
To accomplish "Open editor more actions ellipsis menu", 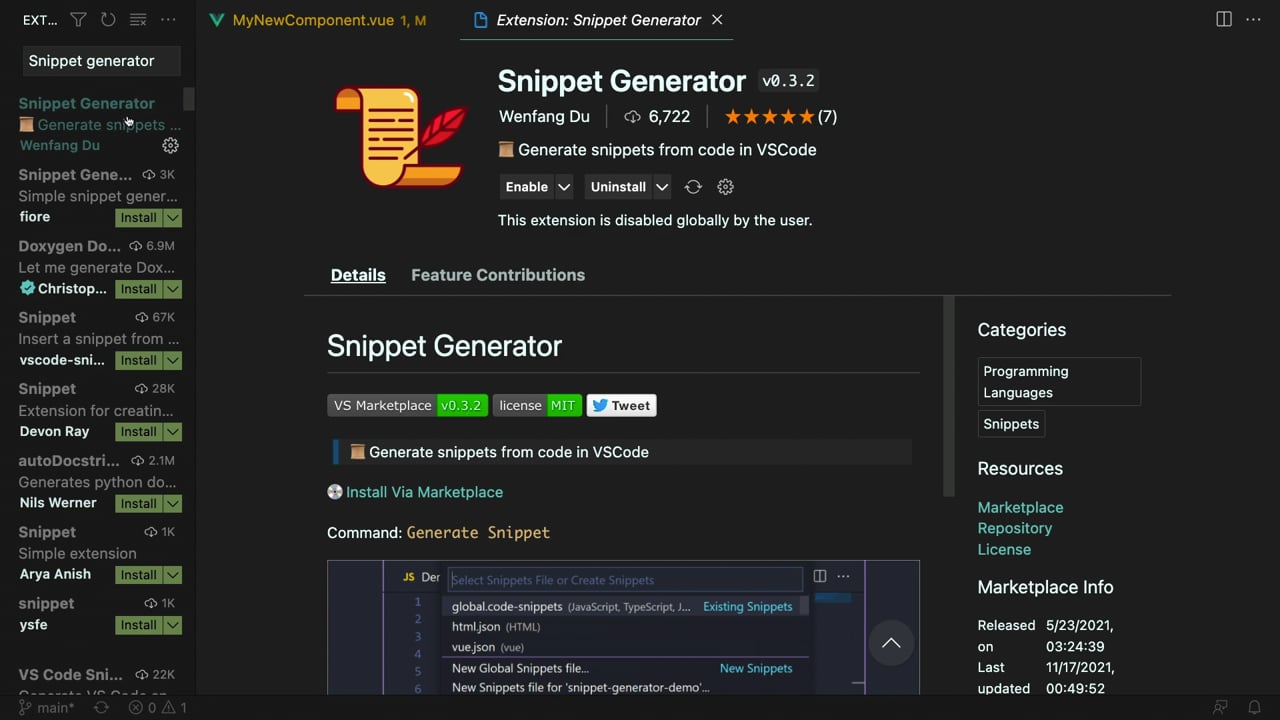I will click(x=1254, y=20).
